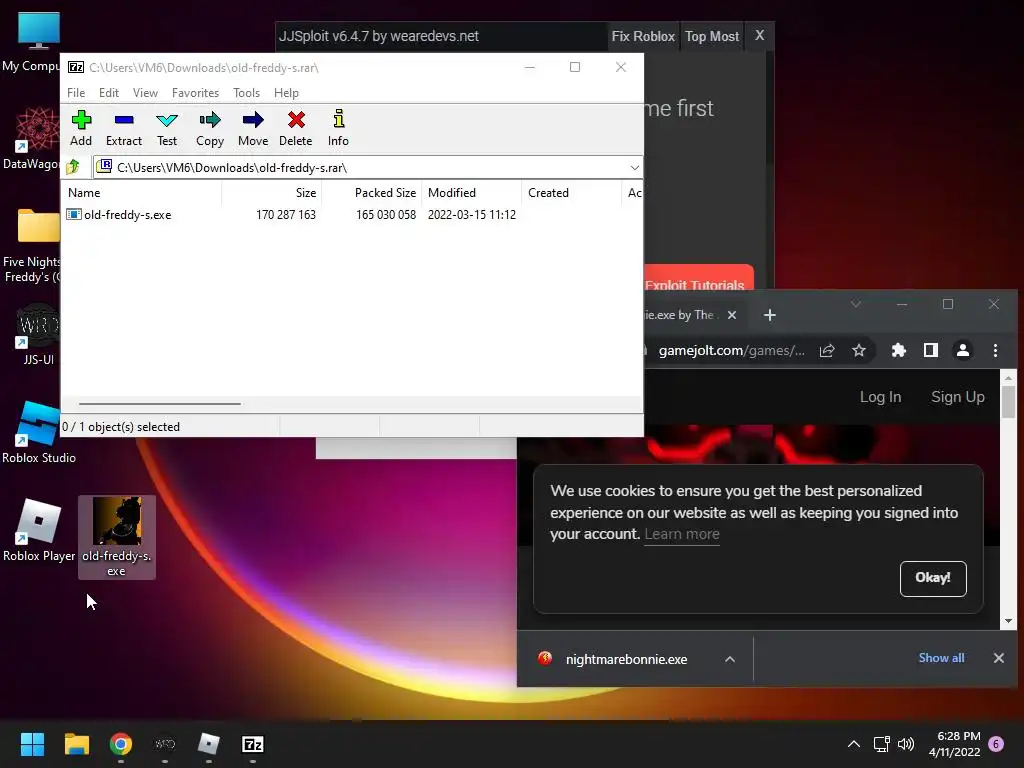This screenshot has height=768, width=1024.
Task: Select the Roblox Studio desktop icon
Action: (39, 432)
